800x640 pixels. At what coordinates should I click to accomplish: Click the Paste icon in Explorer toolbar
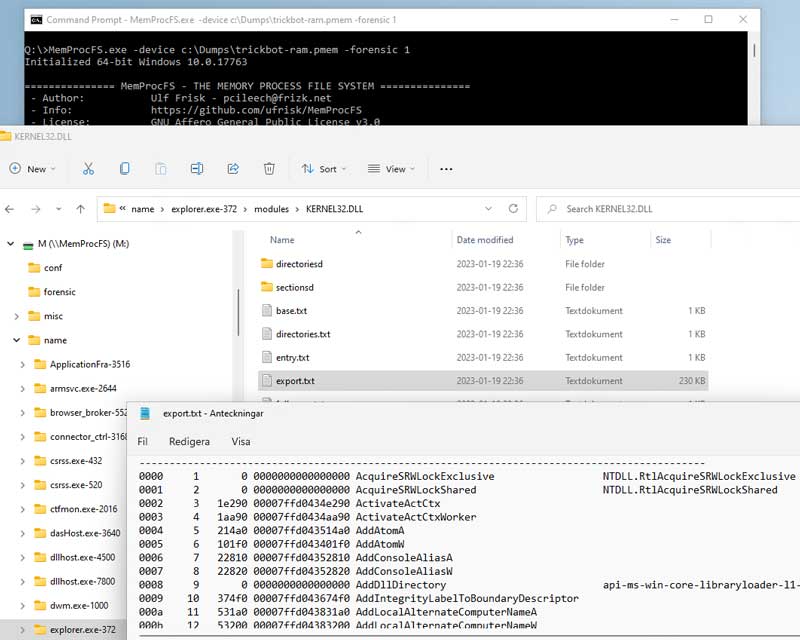tap(161, 169)
